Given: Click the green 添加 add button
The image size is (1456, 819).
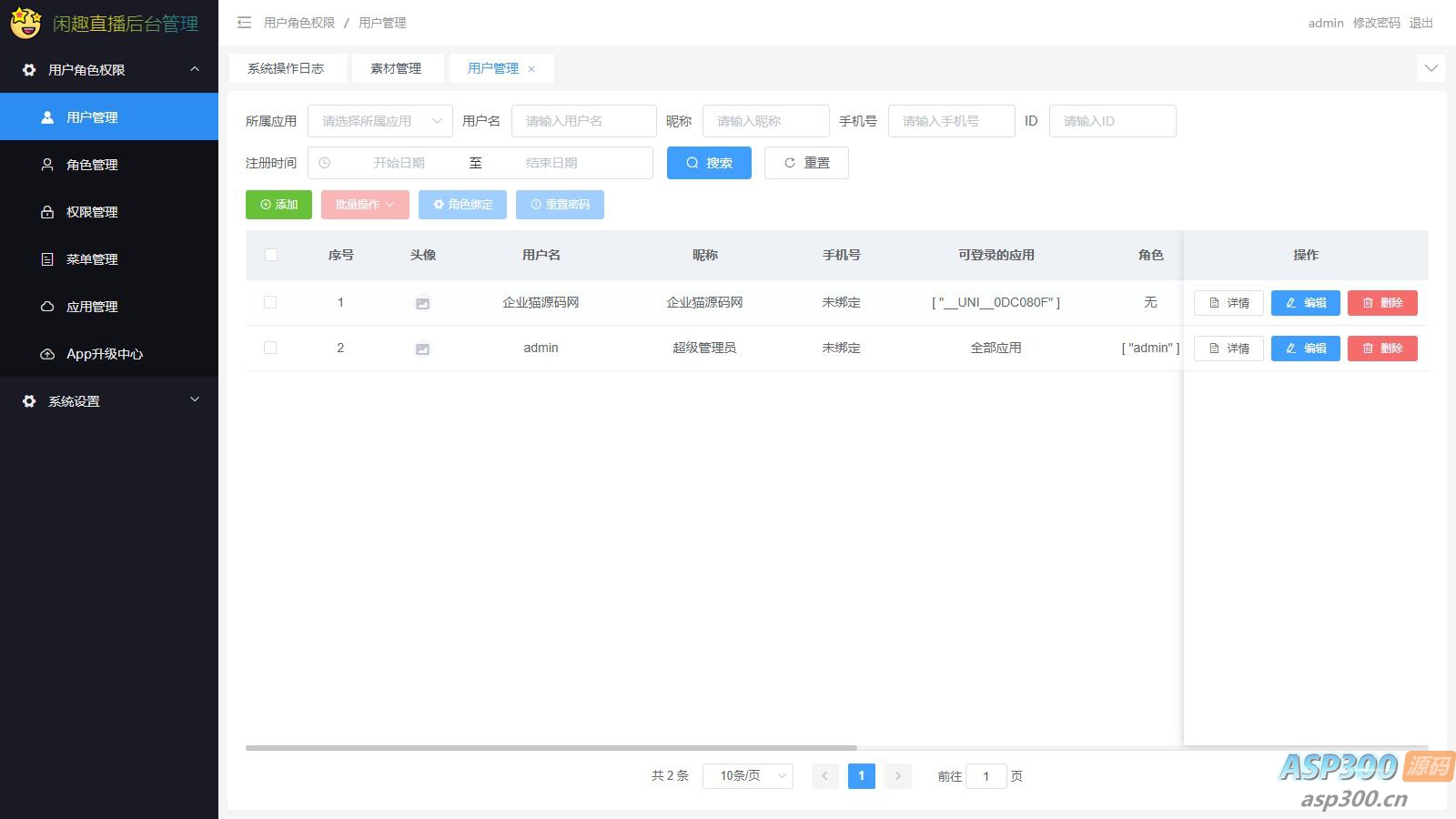Looking at the screenshot, I should tap(278, 204).
